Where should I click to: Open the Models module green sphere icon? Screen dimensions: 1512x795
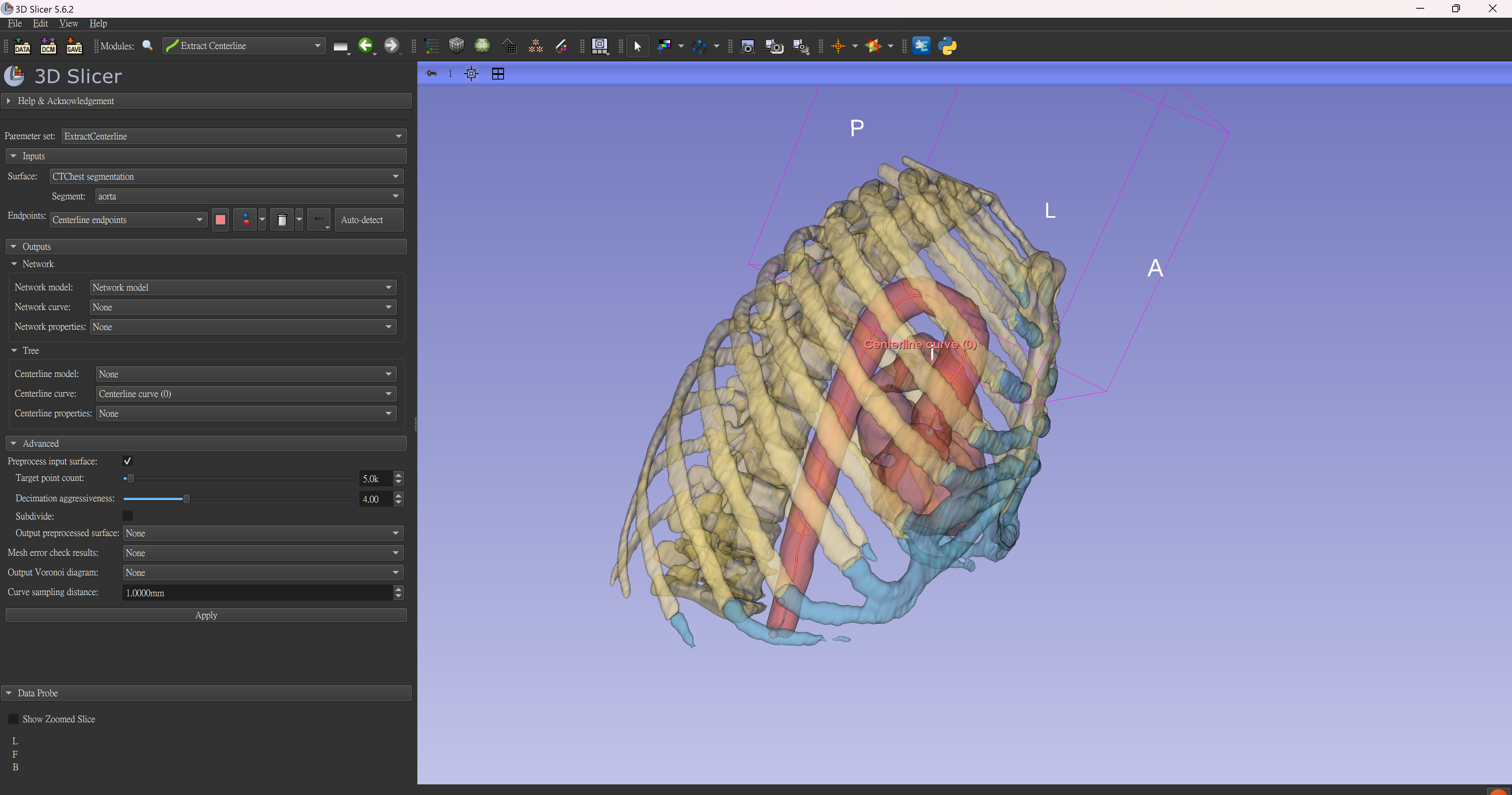482,46
